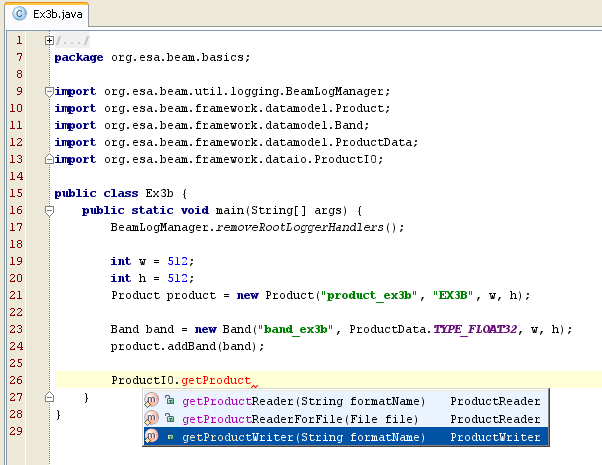This screenshot has height=465, width=602.
Task: Click the folded "/.../" comment placeholder
Action: pos(73,40)
